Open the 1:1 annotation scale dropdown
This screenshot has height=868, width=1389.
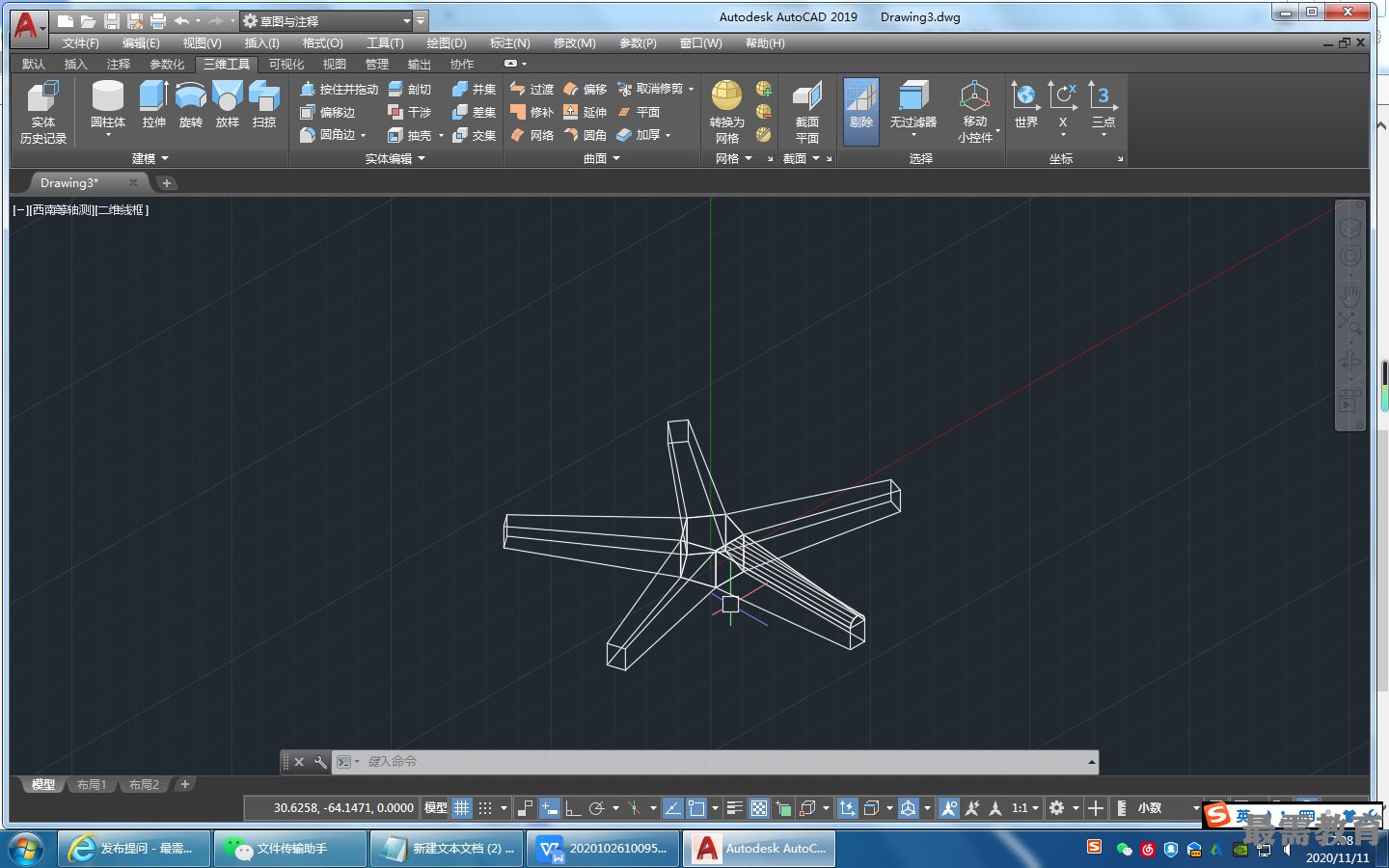(x=1025, y=808)
